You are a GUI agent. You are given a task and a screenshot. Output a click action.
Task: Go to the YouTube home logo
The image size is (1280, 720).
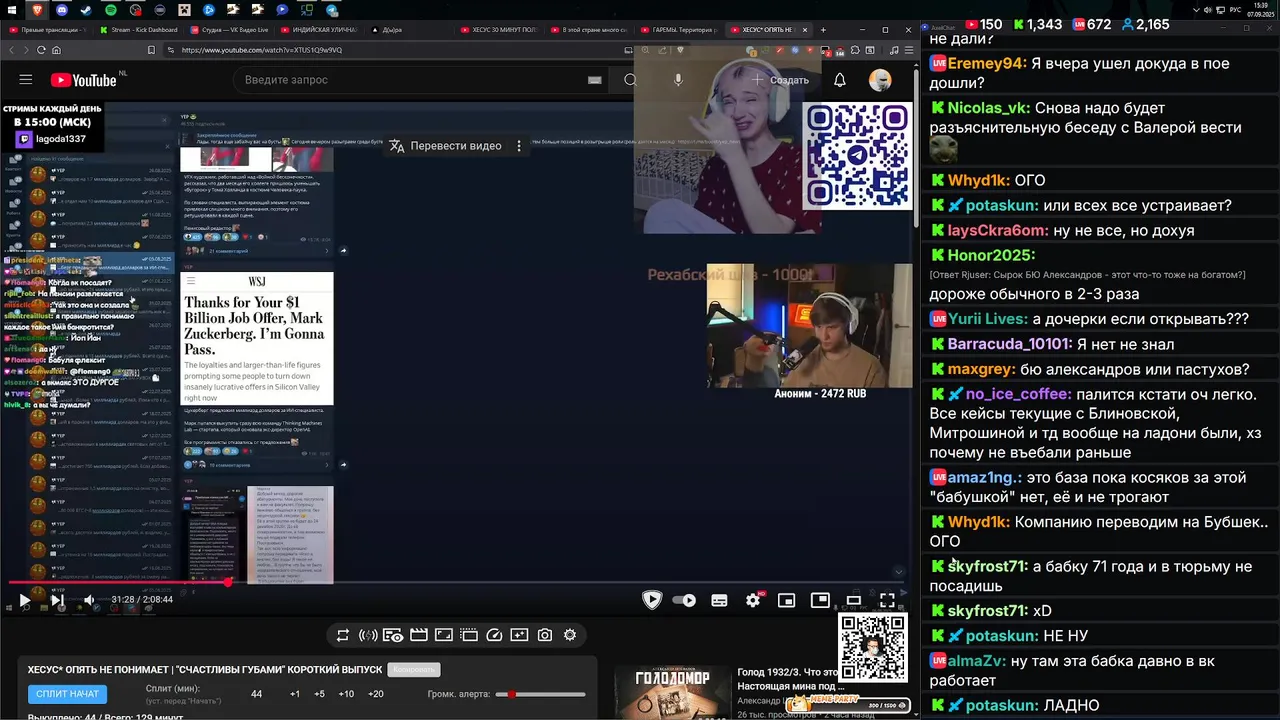point(84,80)
